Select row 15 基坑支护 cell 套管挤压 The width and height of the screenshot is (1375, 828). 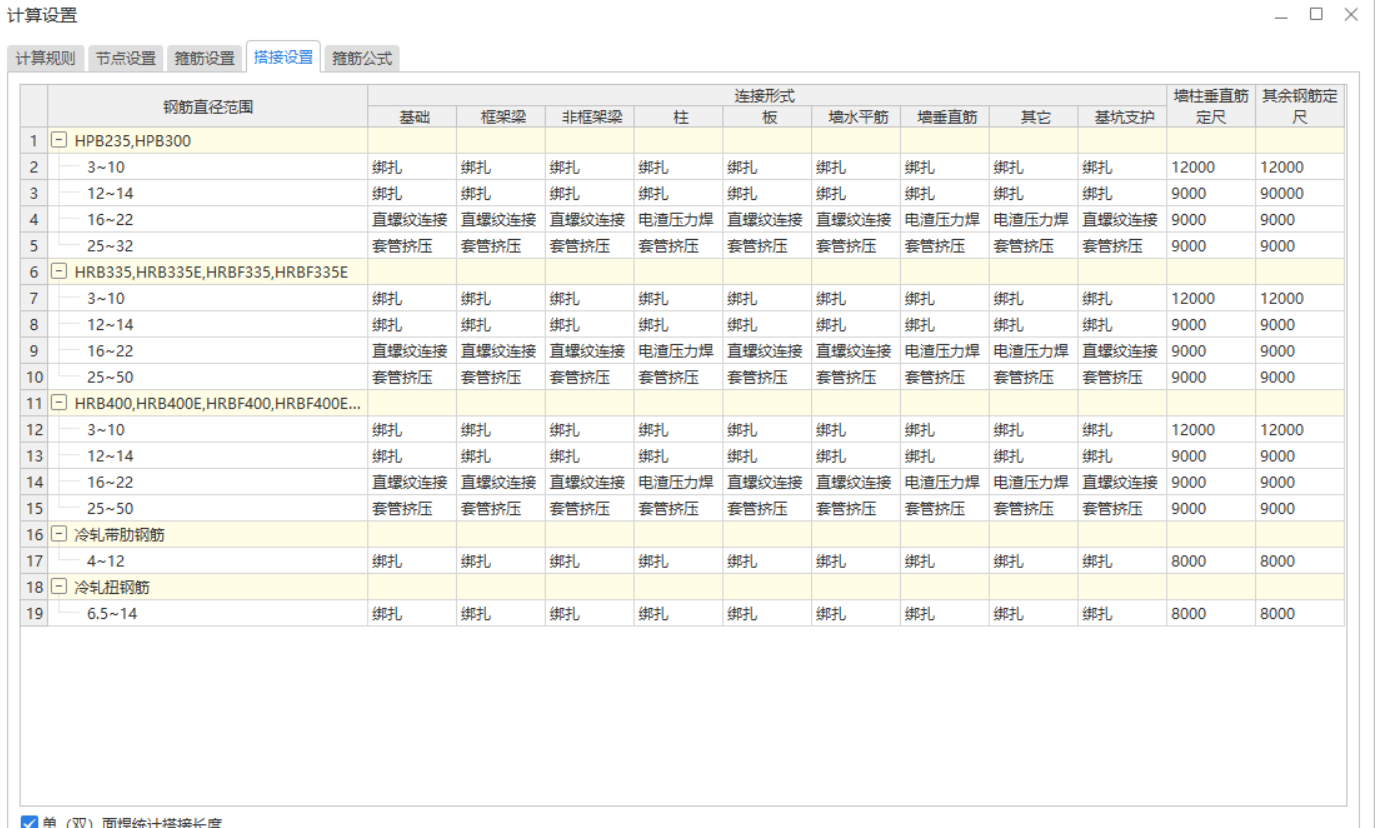point(1122,508)
